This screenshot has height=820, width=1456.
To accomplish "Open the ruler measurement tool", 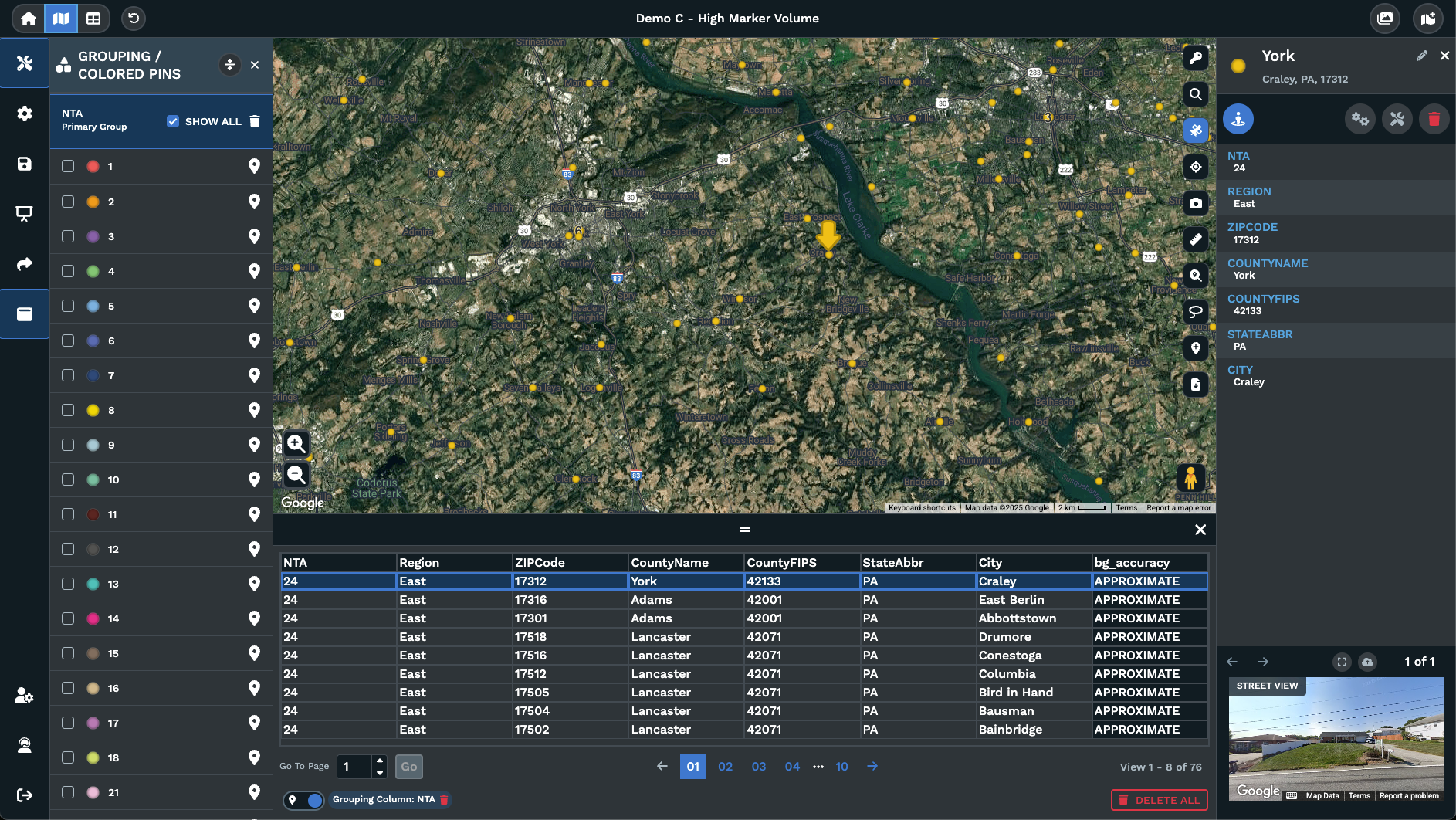I will point(1196,239).
